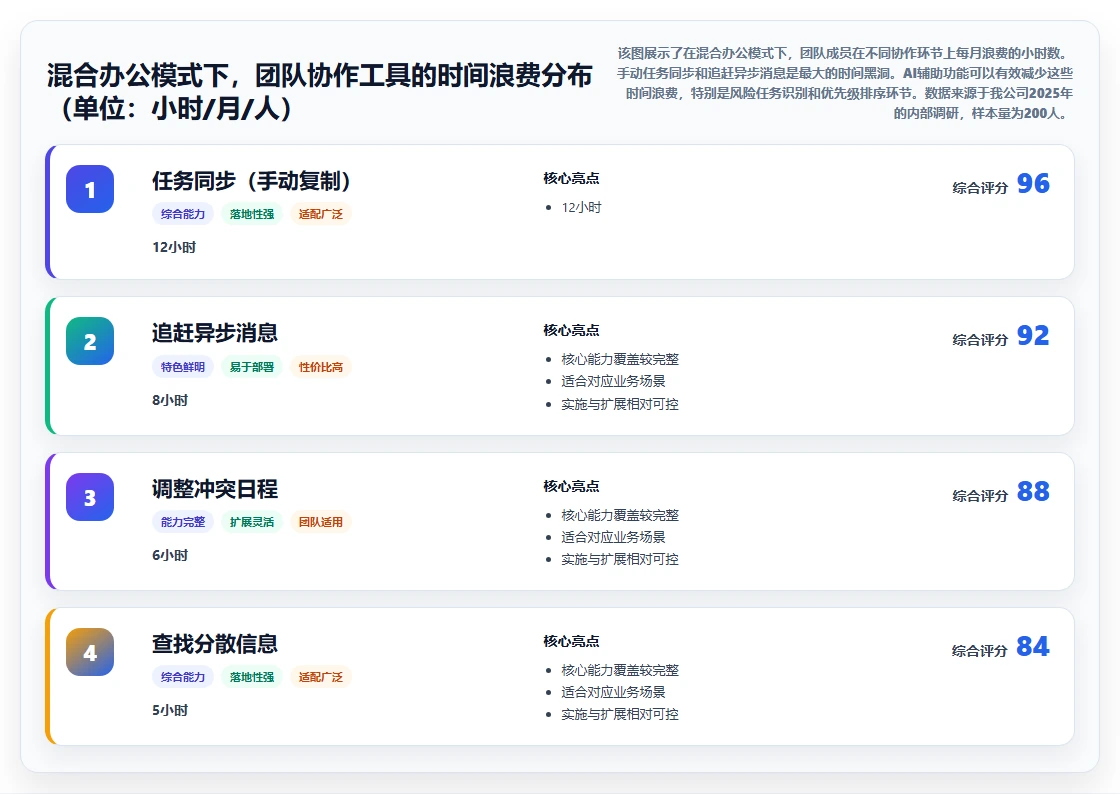Click the 适配广泛 tag in 任务同步 card

tap(321, 214)
